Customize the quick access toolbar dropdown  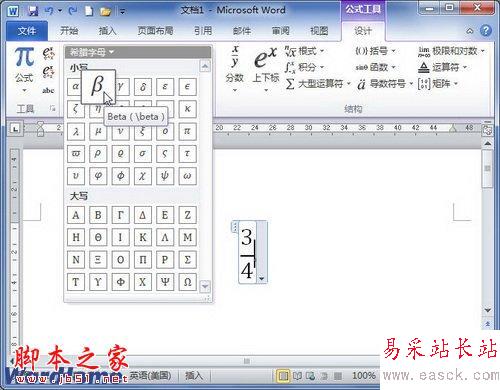122,12
